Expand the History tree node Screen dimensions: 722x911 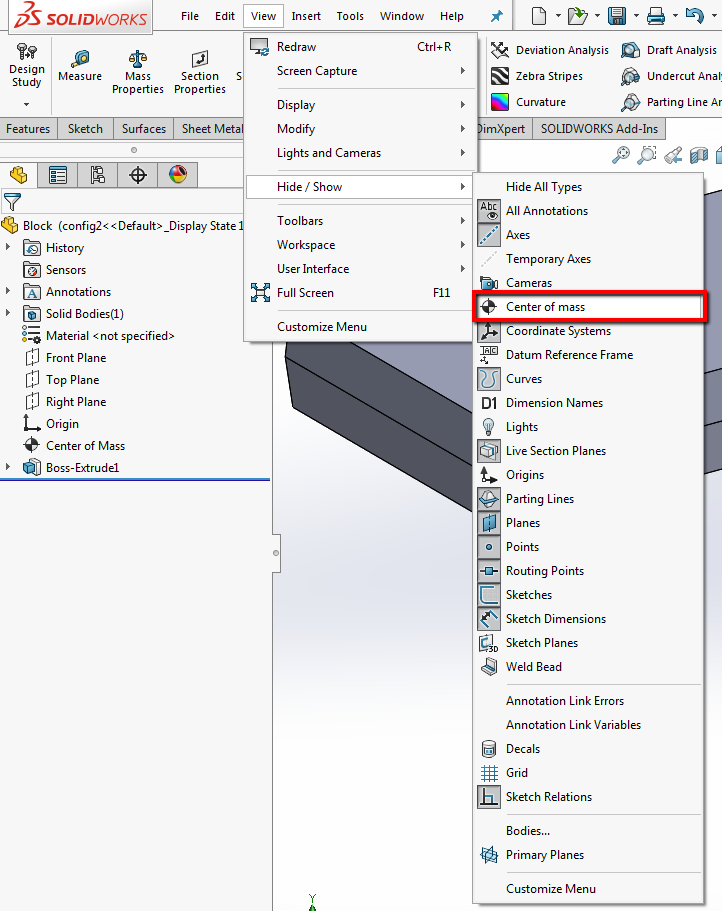click(8, 247)
